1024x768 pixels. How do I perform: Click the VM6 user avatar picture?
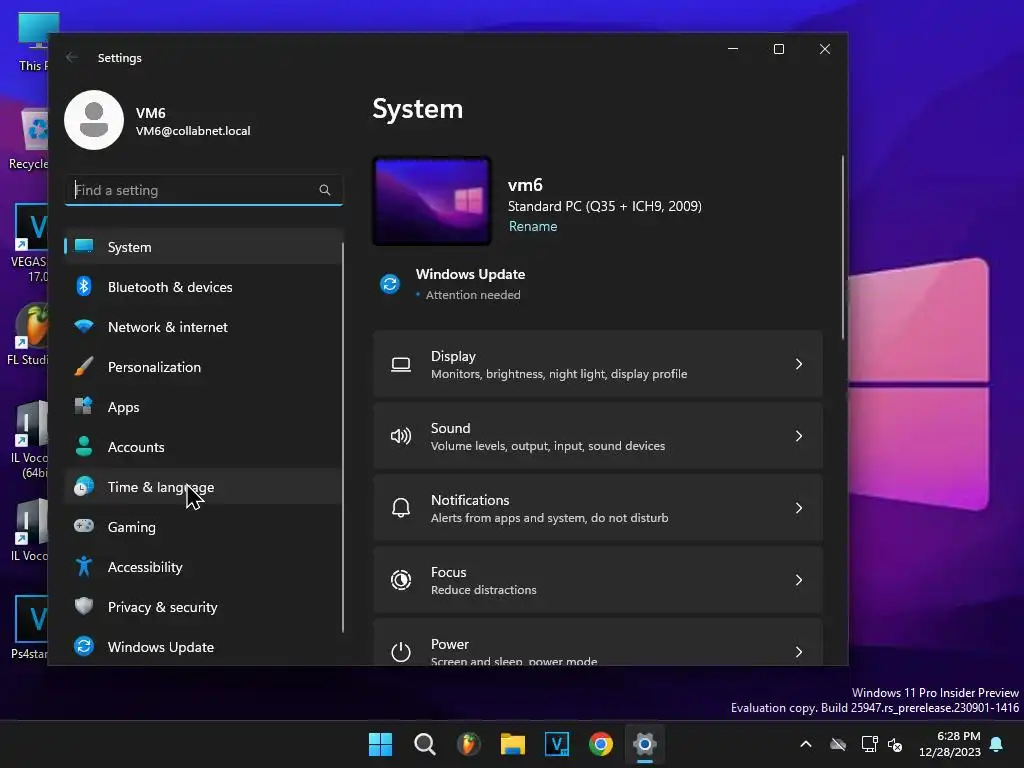(94, 120)
